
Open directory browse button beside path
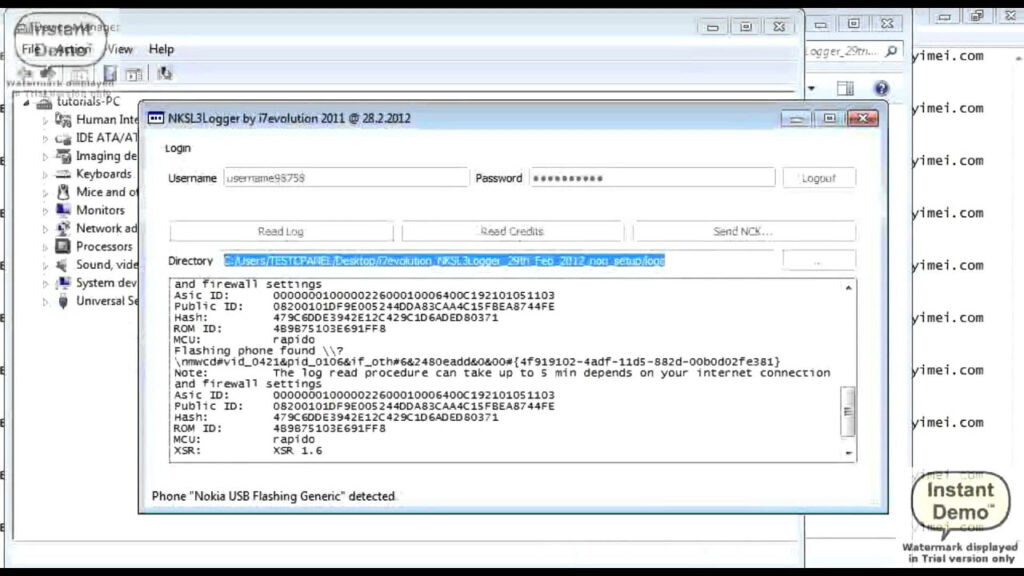pos(818,261)
